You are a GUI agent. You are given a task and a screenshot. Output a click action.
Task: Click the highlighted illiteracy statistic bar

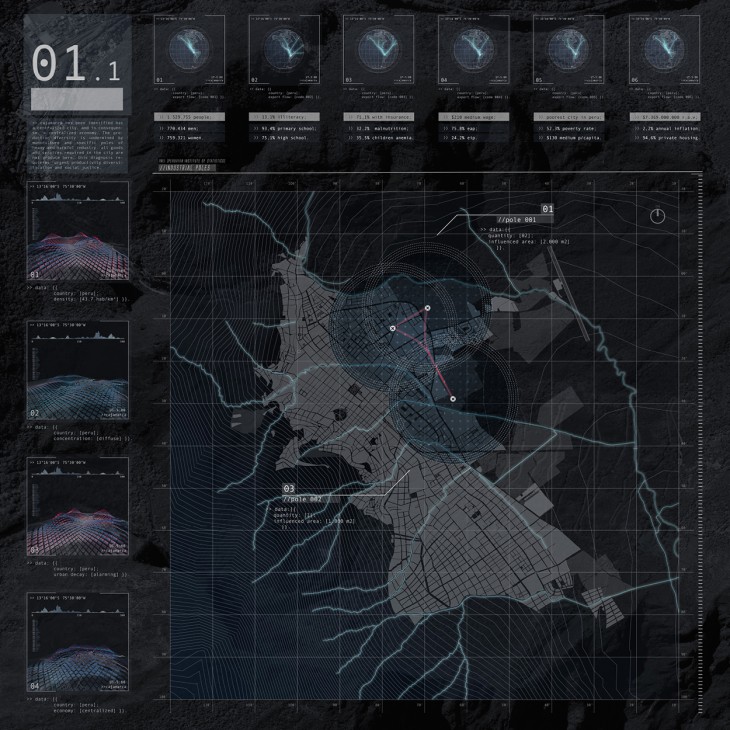coord(284,117)
